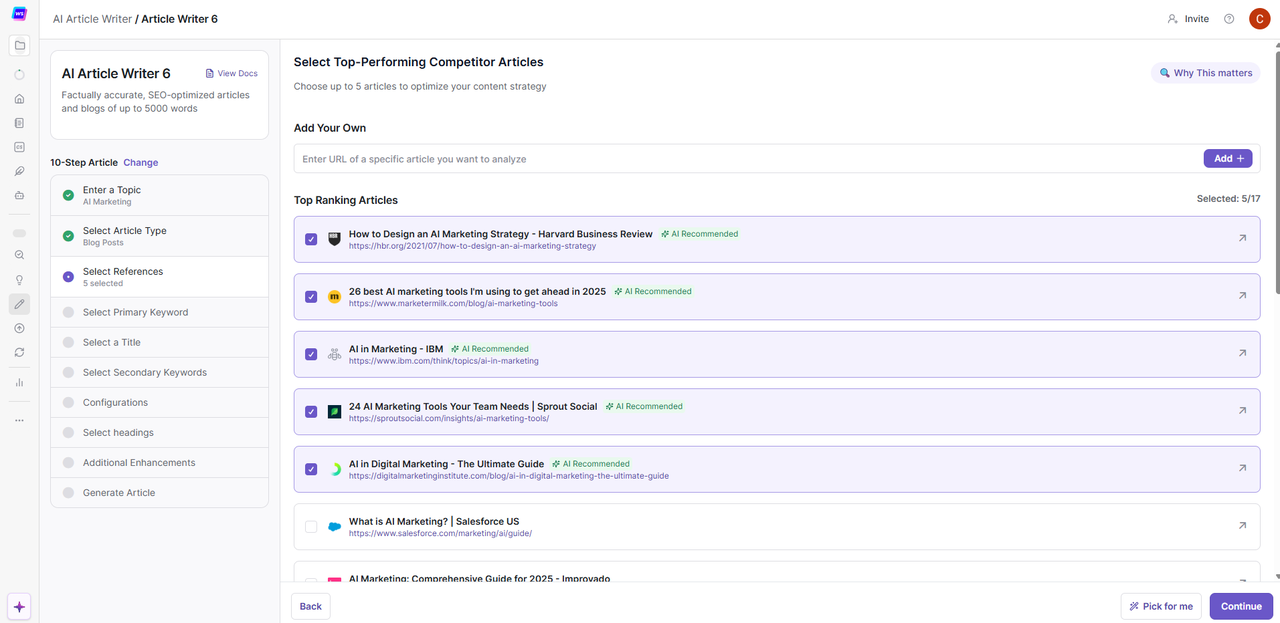Check the What is AI Marketing Salesforce checkbox
The image size is (1280, 623).
(x=311, y=527)
